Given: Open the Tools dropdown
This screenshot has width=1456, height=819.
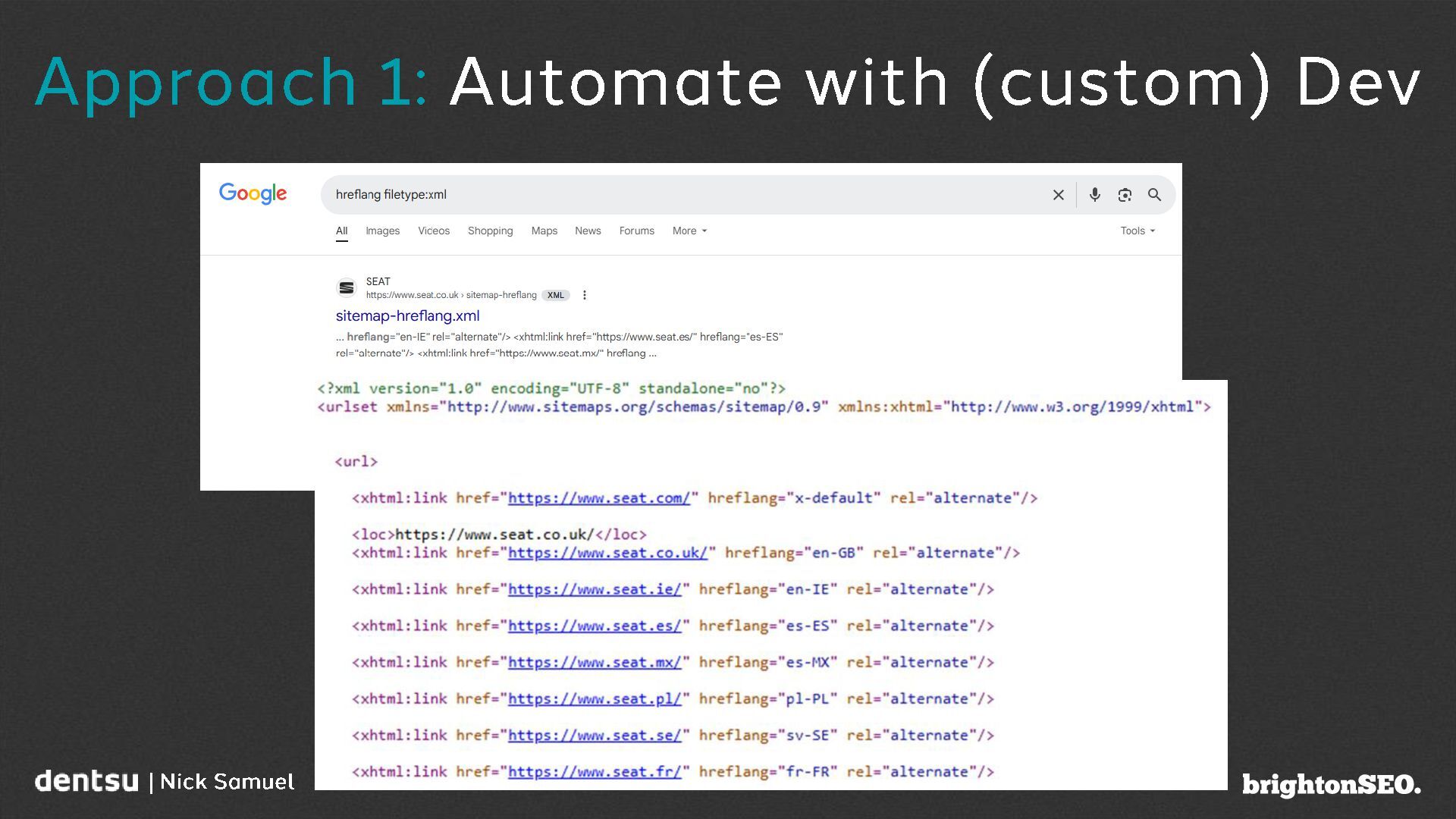Looking at the screenshot, I should (1137, 231).
